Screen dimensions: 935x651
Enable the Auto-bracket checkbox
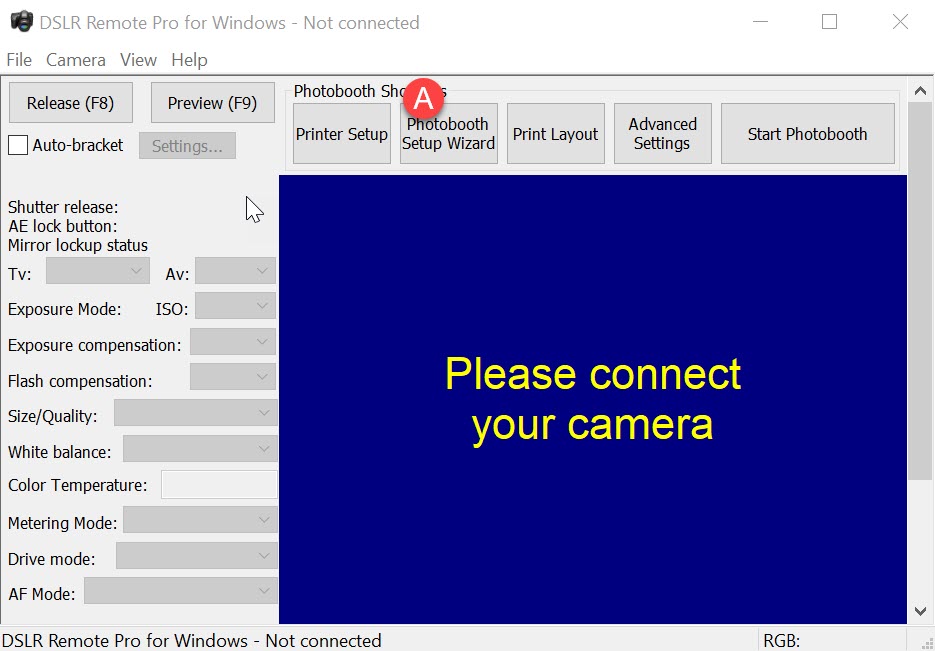coord(18,145)
